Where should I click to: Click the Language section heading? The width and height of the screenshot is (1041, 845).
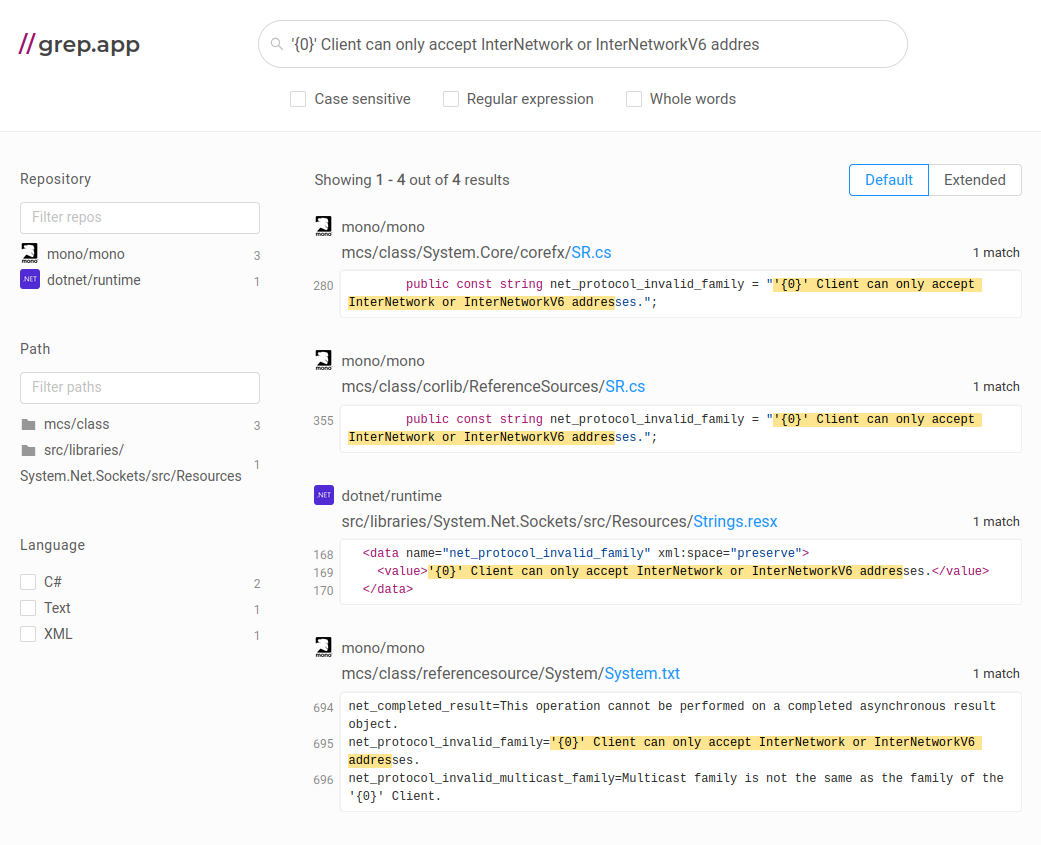coord(52,545)
